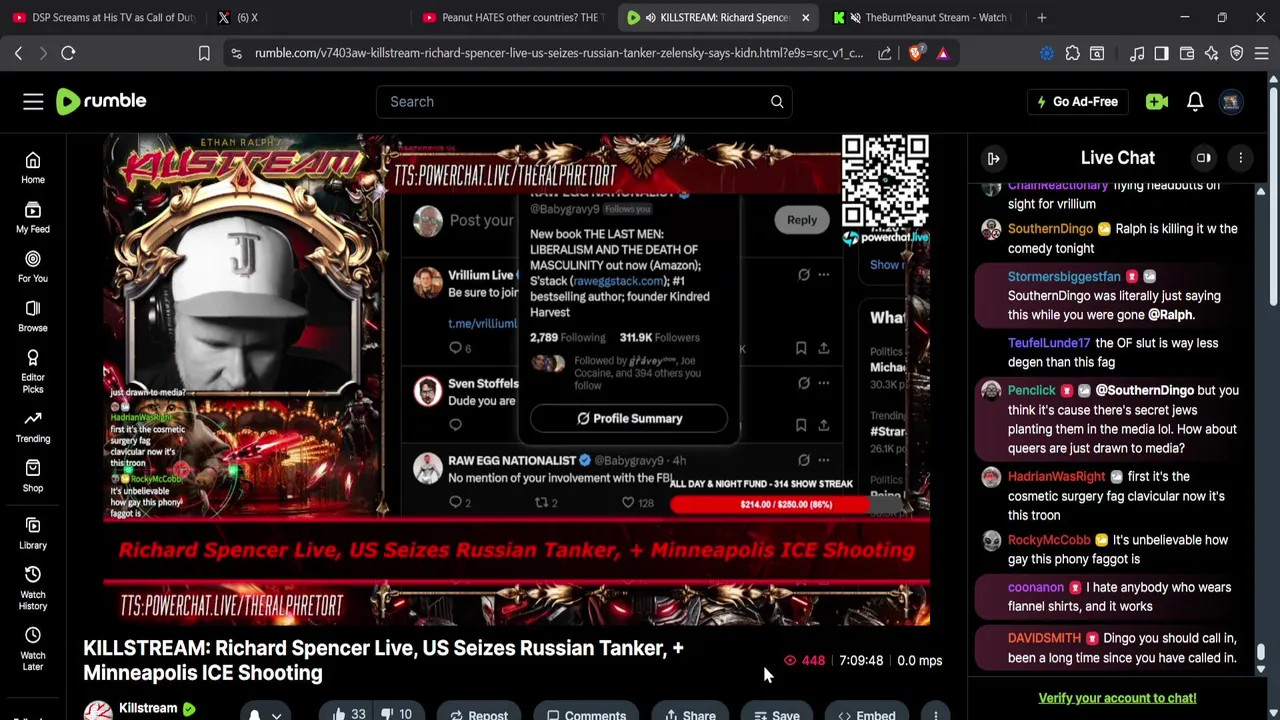Click Verify your account to chat link
The image size is (1280, 720).
click(1117, 698)
